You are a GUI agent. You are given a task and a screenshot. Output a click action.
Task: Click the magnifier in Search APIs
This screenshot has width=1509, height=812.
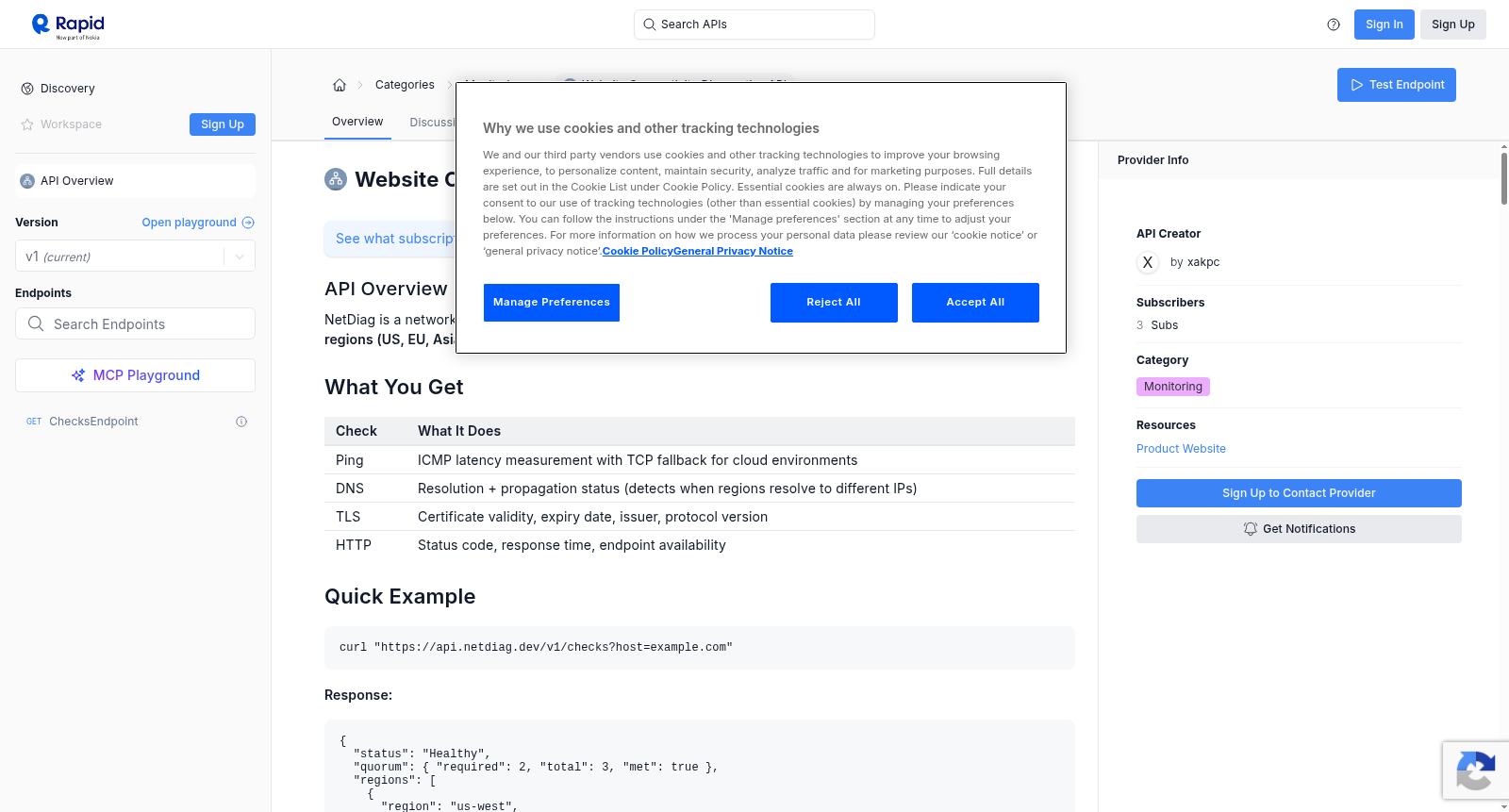tap(649, 25)
